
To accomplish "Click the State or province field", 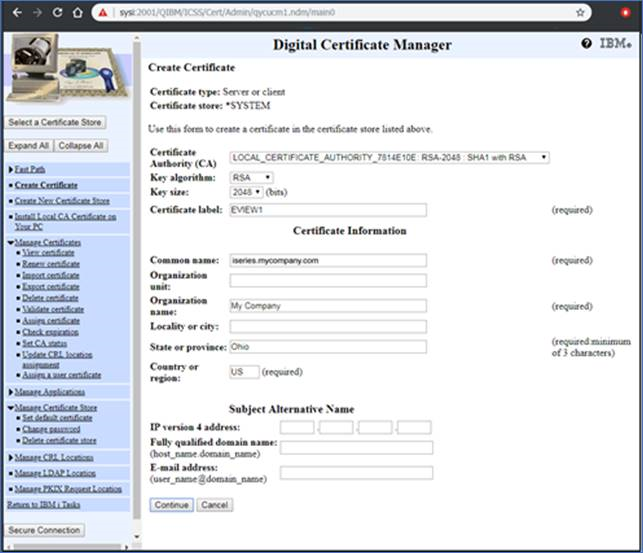I will [328, 347].
